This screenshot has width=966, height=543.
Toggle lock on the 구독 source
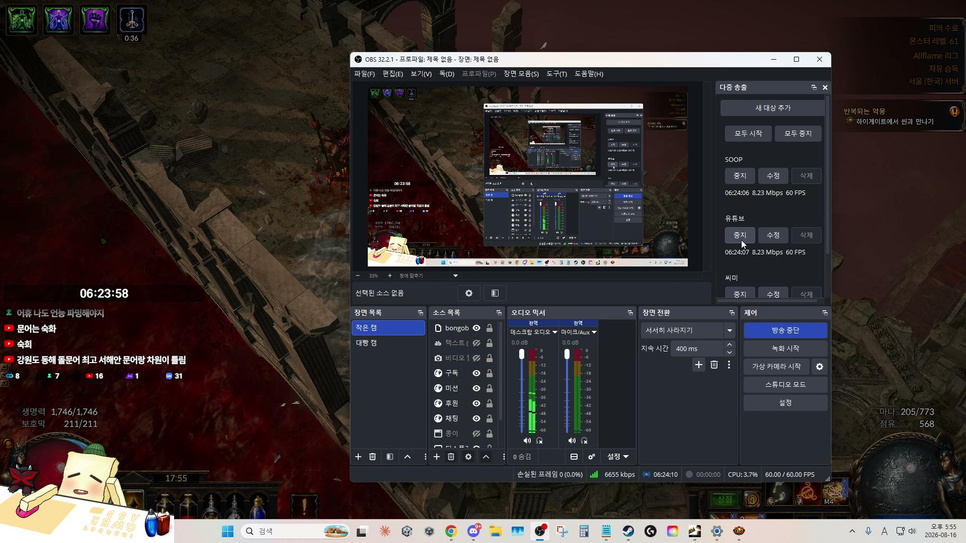(x=489, y=373)
